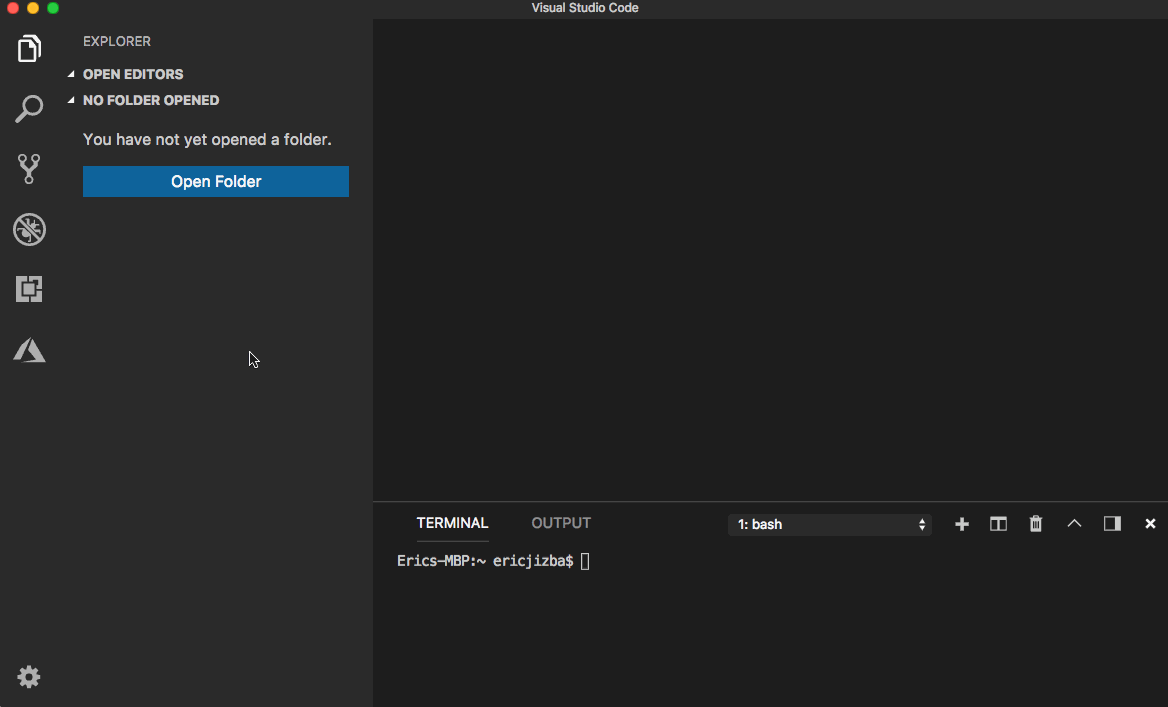Close the terminal panel
Screen dimensions: 1168x707
click(x=1150, y=524)
